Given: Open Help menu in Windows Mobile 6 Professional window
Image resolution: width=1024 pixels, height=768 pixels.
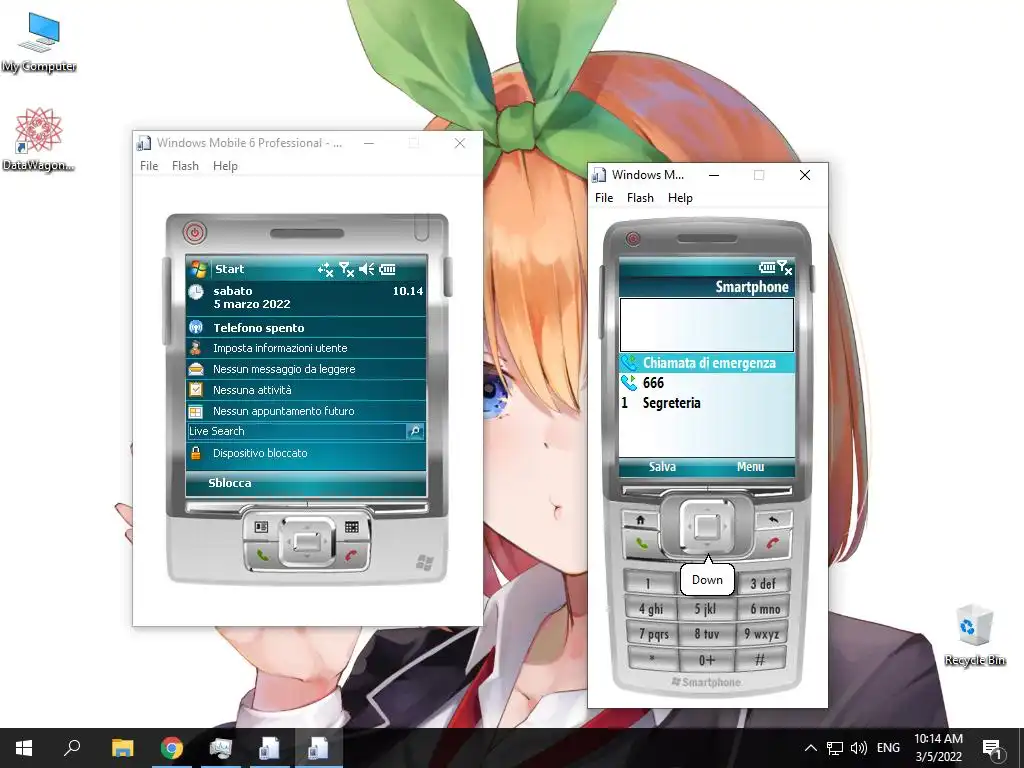Looking at the screenshot, I should [225, 166].
